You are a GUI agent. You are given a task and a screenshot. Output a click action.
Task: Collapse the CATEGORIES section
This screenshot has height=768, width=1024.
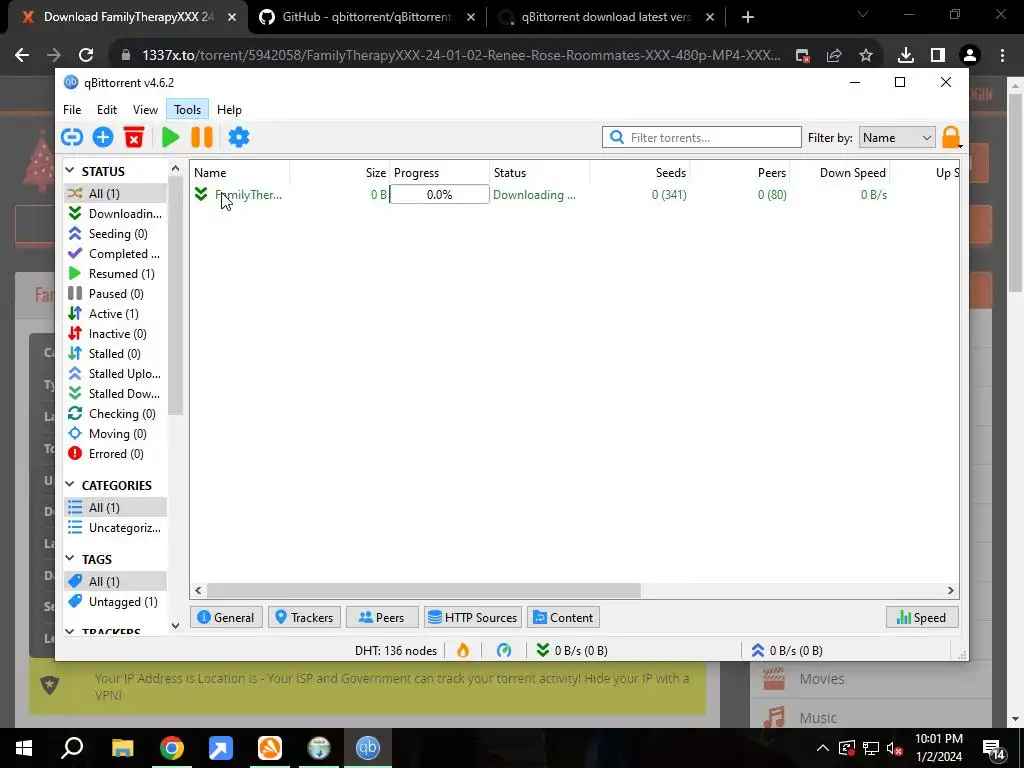pyautogui.click(x=70, y=485)
